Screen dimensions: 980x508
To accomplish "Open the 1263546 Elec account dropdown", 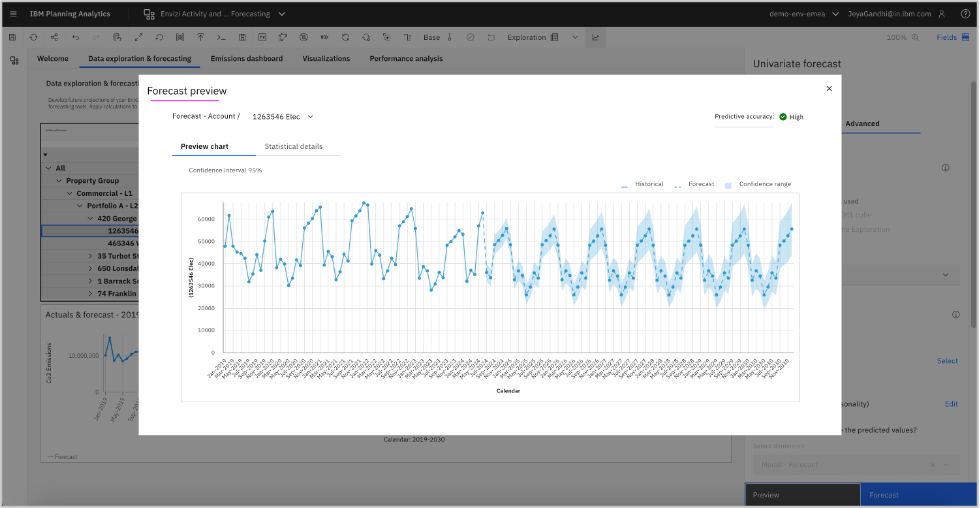I will [282, 117].
